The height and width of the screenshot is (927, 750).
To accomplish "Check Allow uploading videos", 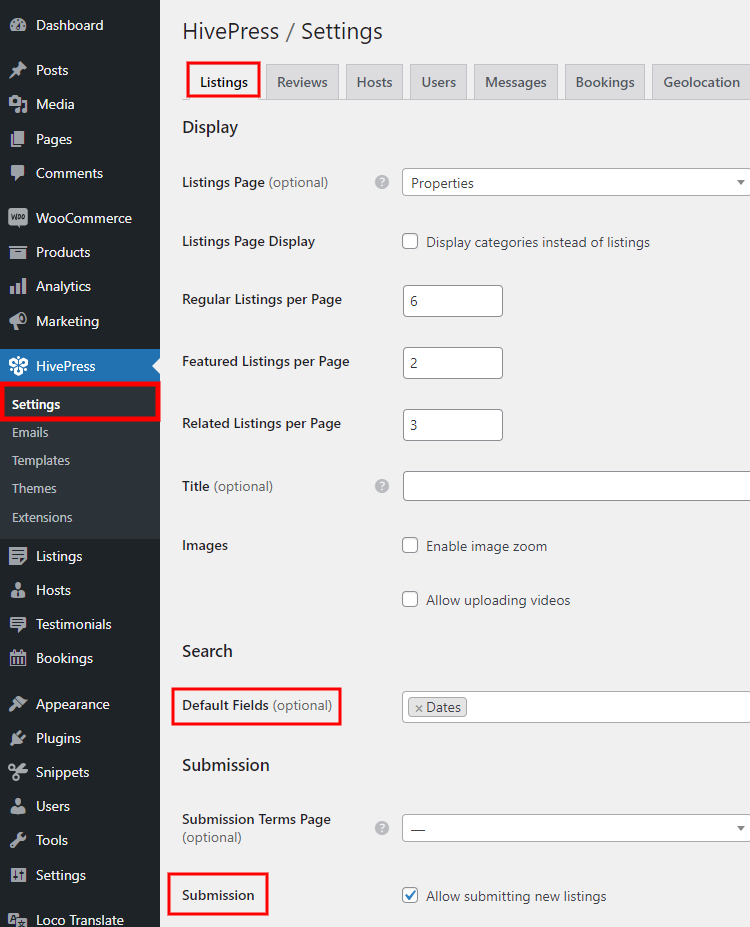I will click(410, 599).
